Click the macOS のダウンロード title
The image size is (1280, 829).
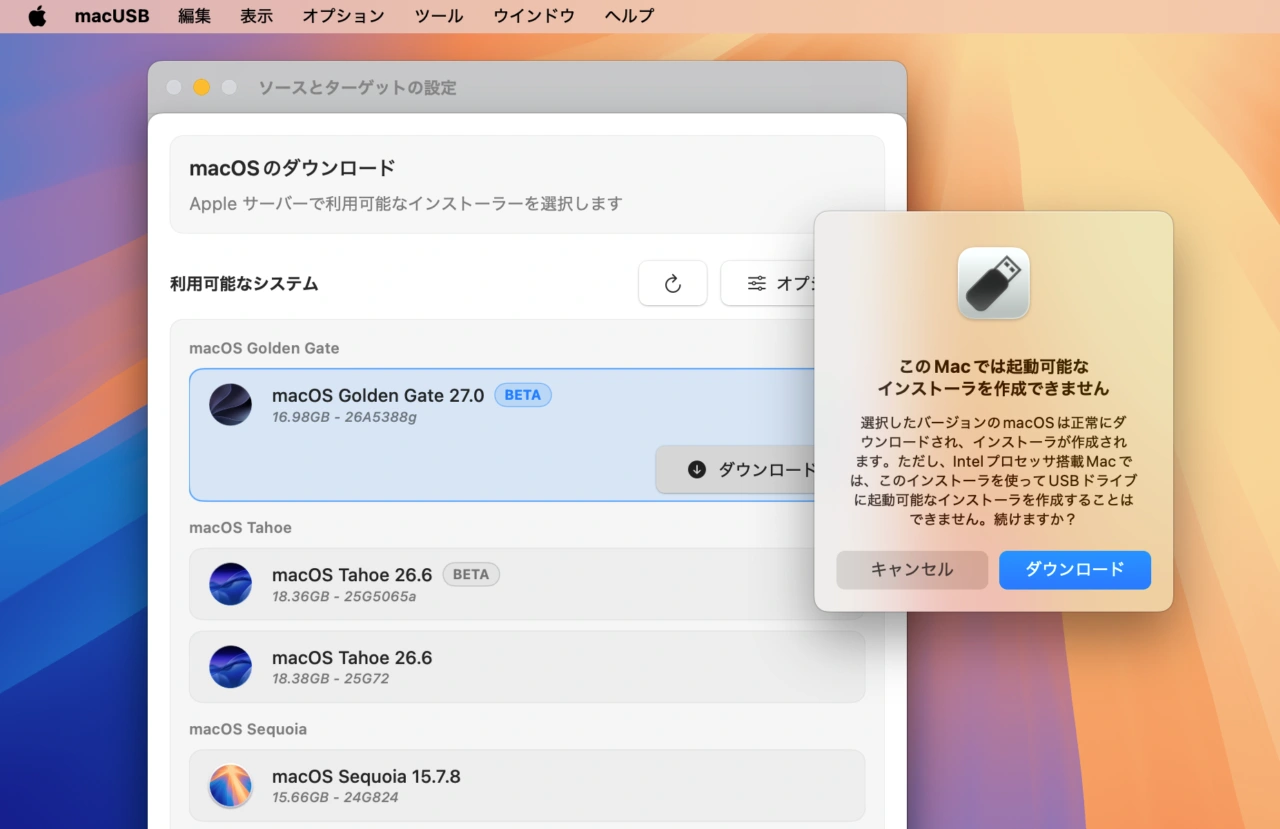point(293,168)
